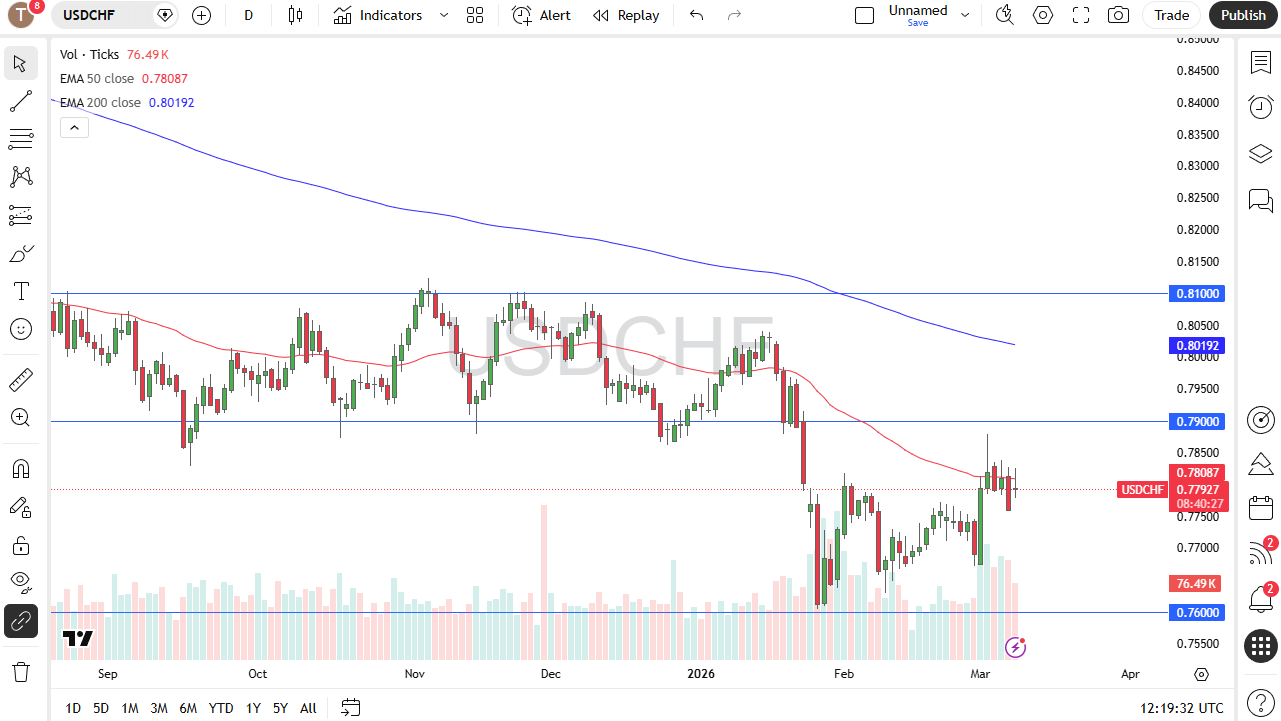Toggle stay in drawing mode
1281x721 pixels.
20,507
